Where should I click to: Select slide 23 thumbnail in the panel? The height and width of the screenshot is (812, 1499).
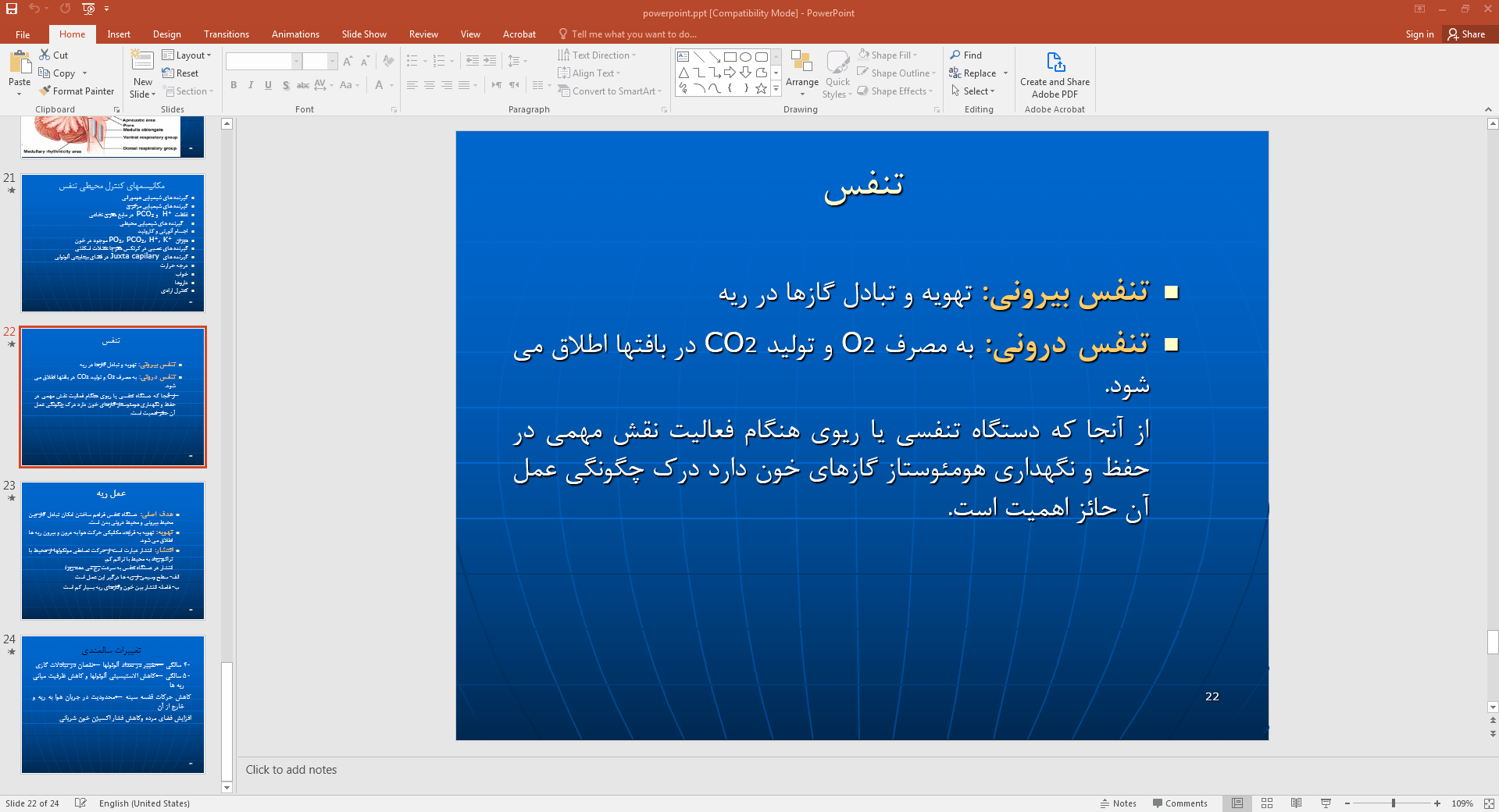[x=112, y=550]
